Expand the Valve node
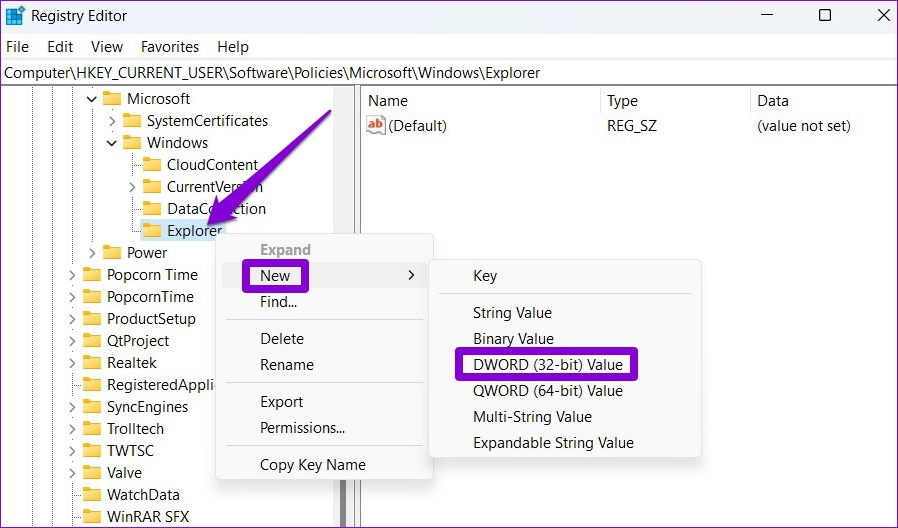898x528 pixels. (x=72, y=473)
